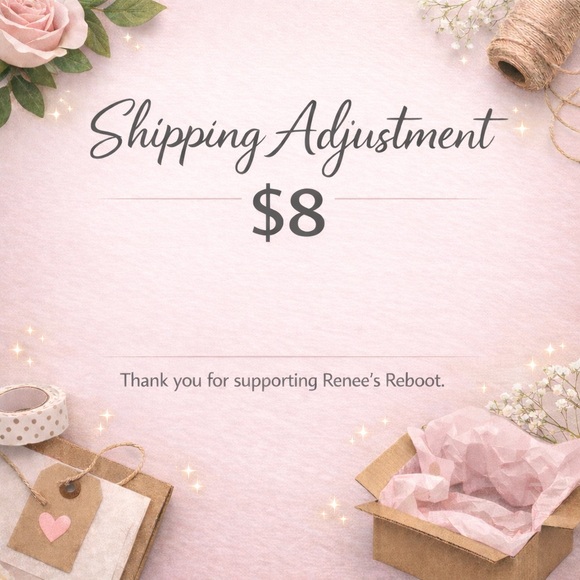The height and width of the screenshot is (580, 580).
Task: Click the polka dot washi tape roll
Action: pos(33,414)
